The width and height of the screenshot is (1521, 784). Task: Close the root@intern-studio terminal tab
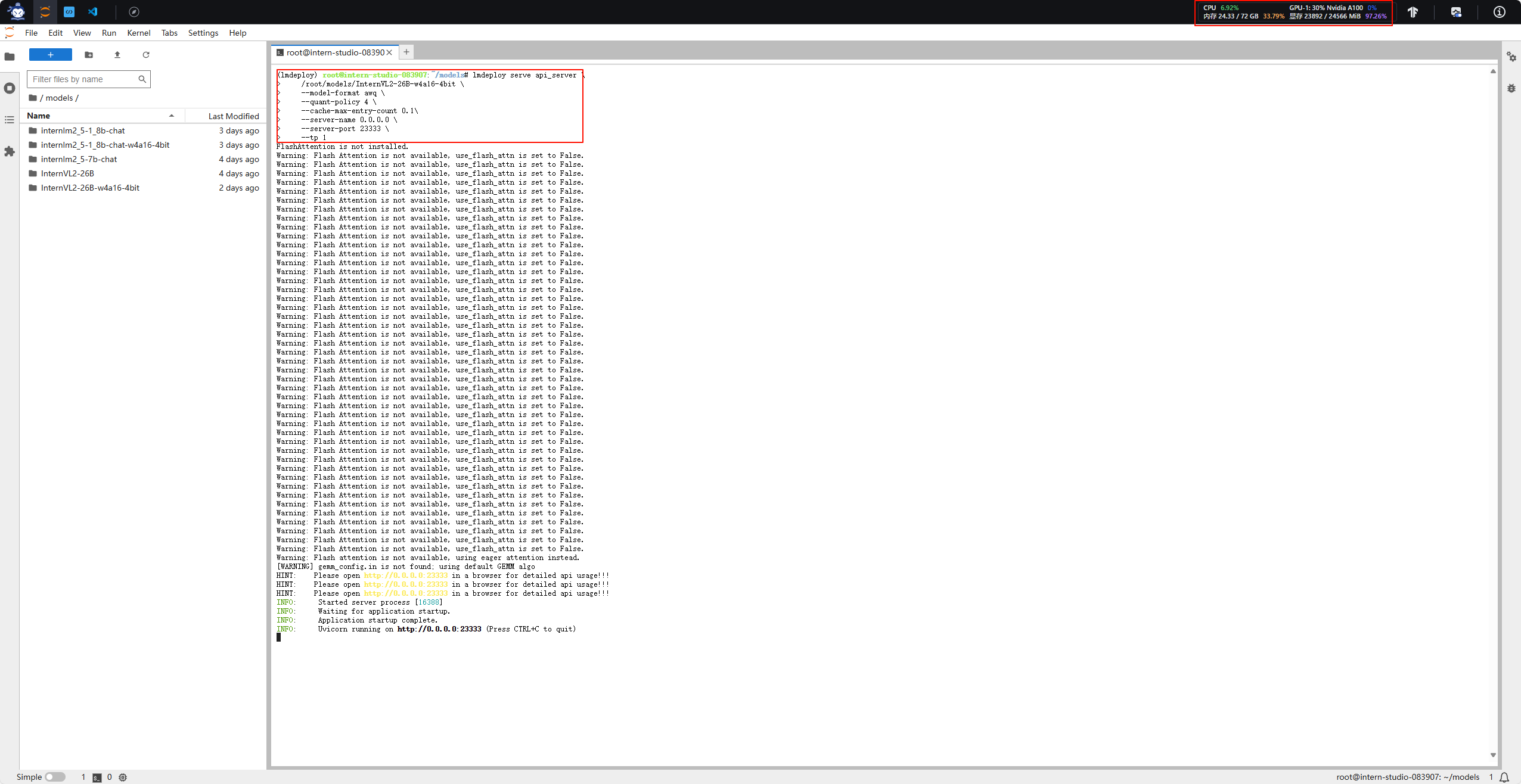click(x=389, y=52)
